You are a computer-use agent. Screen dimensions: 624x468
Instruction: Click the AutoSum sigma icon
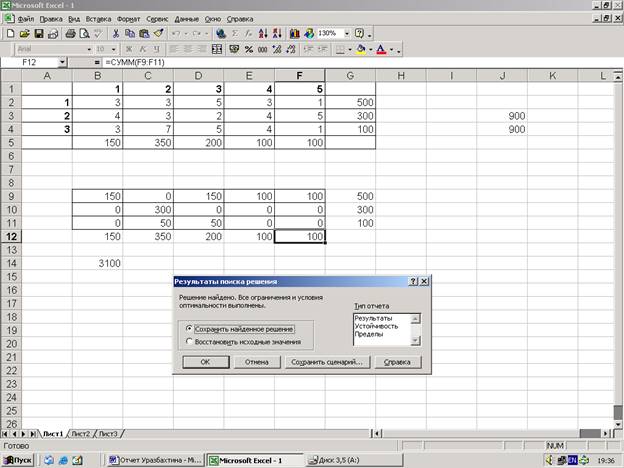coord(233,33)
